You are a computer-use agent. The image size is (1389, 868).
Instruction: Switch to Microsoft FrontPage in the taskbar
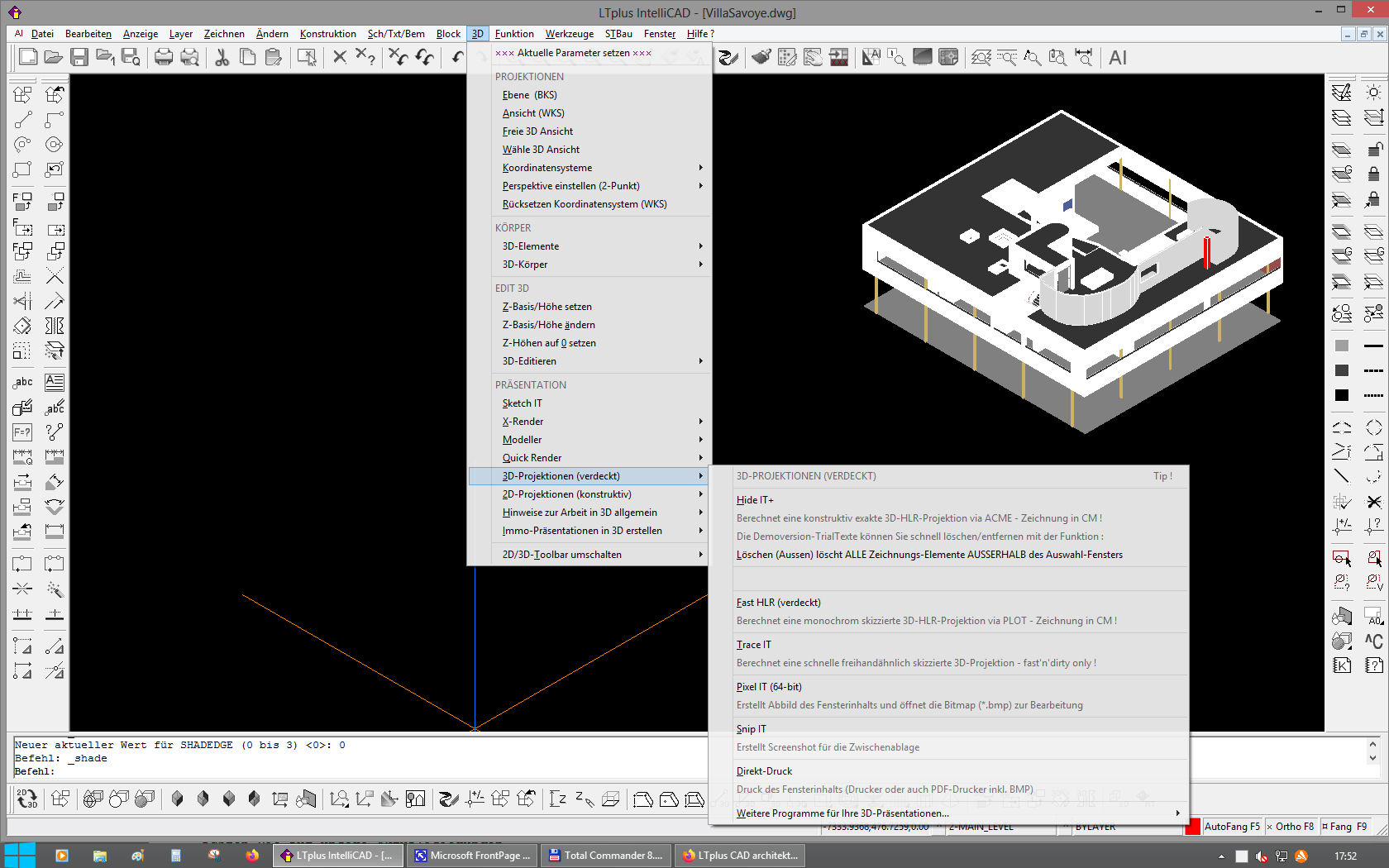[x=473, y=856]
